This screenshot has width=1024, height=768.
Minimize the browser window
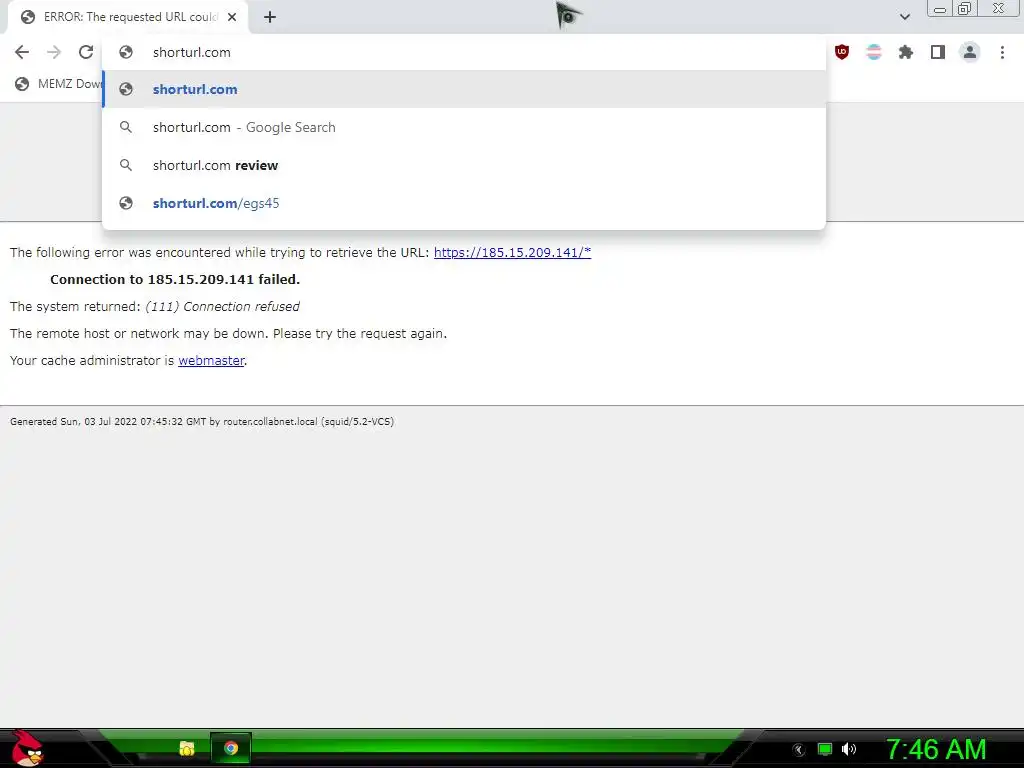pos(940,9)
